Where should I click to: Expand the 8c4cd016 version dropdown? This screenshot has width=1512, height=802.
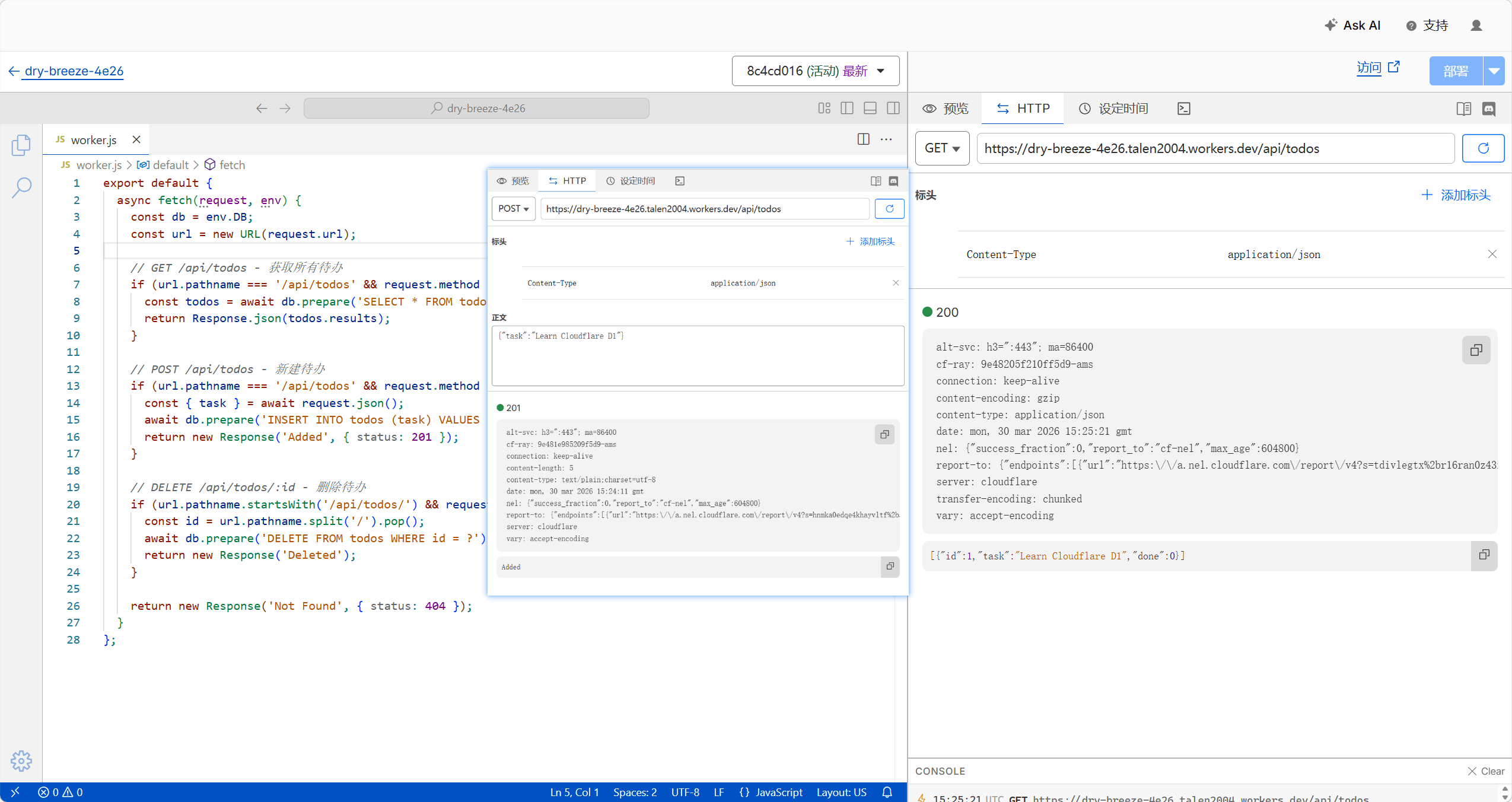815,71
